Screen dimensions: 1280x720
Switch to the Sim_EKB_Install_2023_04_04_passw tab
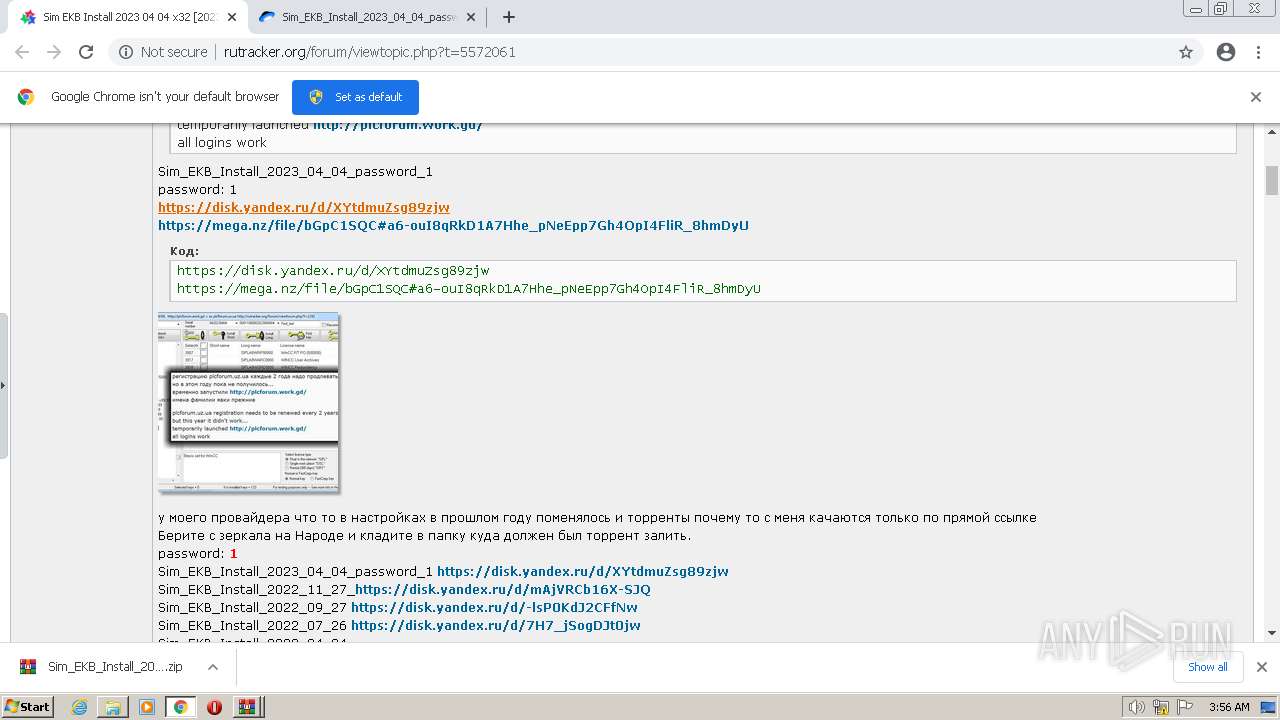coord(366,17)
